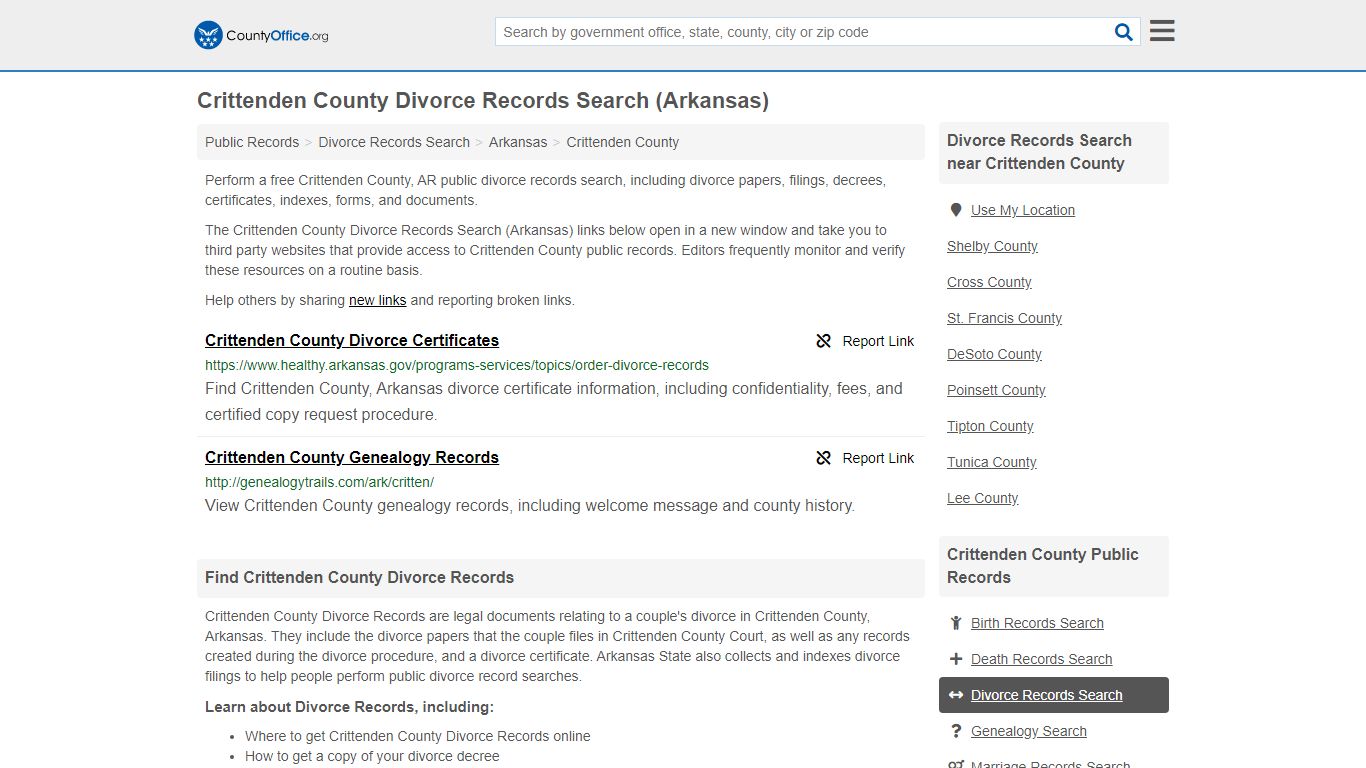Click the Birth Records person icon
Image resolution: width=1366 pixels, height=768 pixels.
point(956,623)
